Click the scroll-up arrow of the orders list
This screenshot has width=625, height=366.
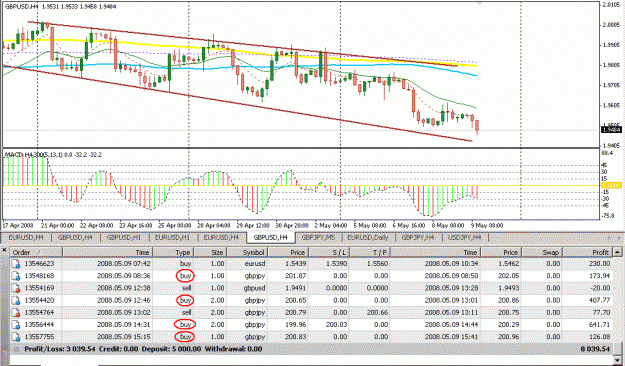(x=617, y=252)
